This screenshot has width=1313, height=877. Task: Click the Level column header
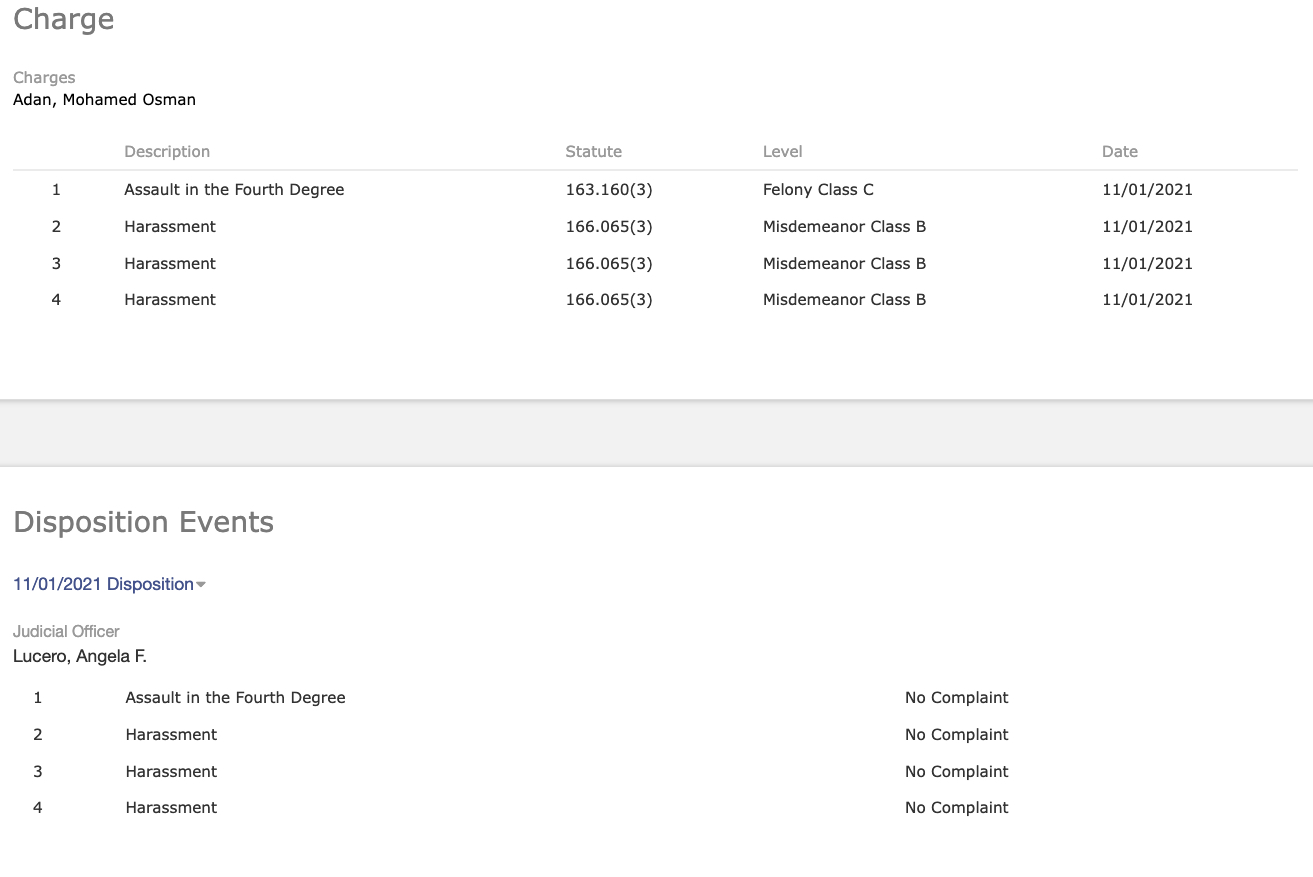pos(782,152)
